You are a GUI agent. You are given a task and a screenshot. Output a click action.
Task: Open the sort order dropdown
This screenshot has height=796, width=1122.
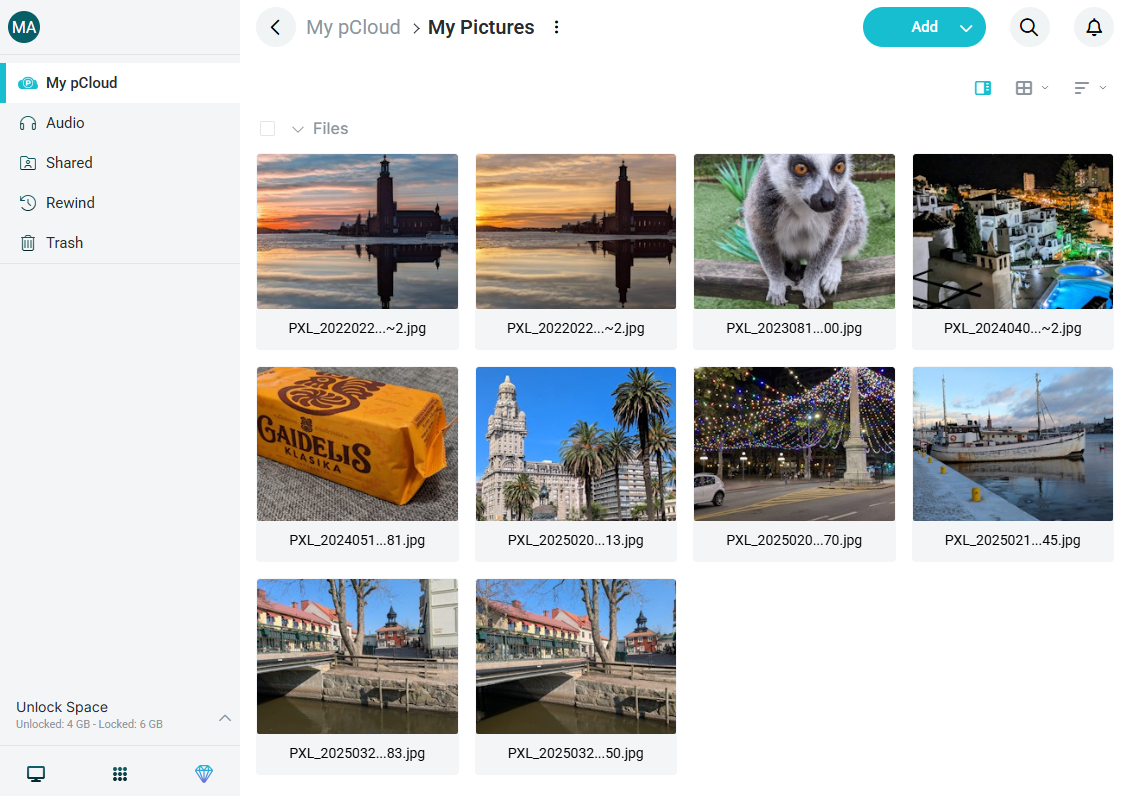pyautogui.click(x=1089, y=88)
